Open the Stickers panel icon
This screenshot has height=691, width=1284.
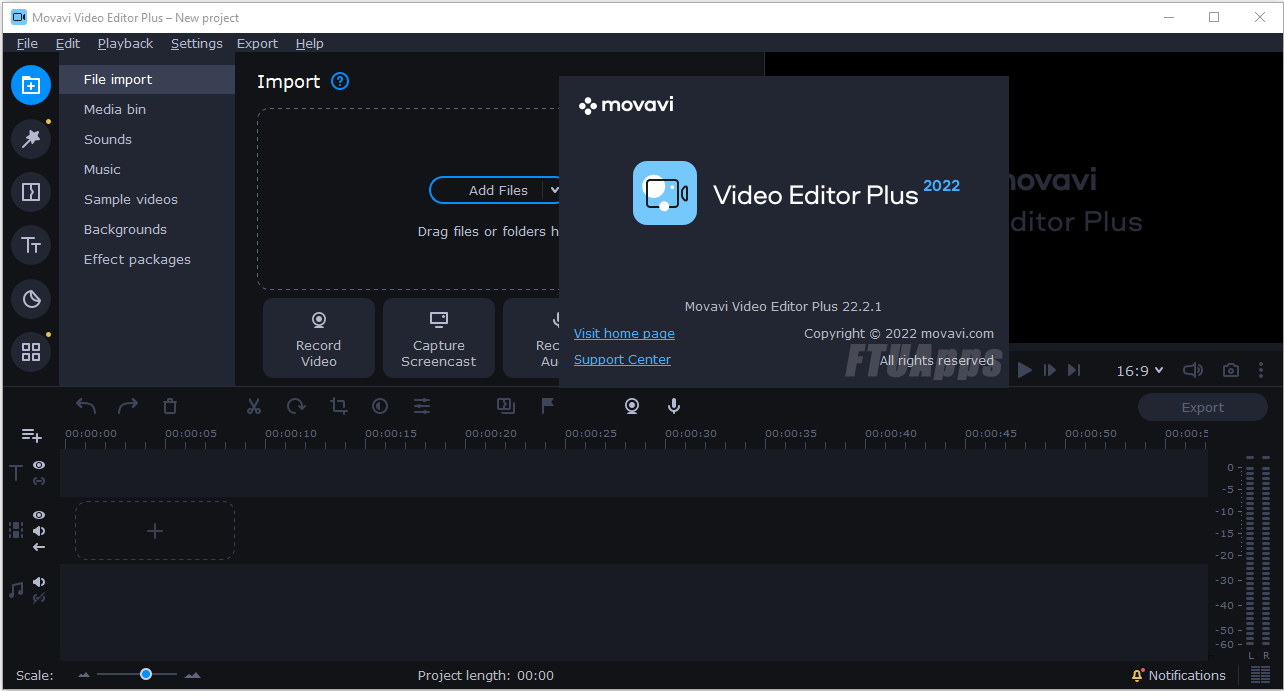coord(31,298)
